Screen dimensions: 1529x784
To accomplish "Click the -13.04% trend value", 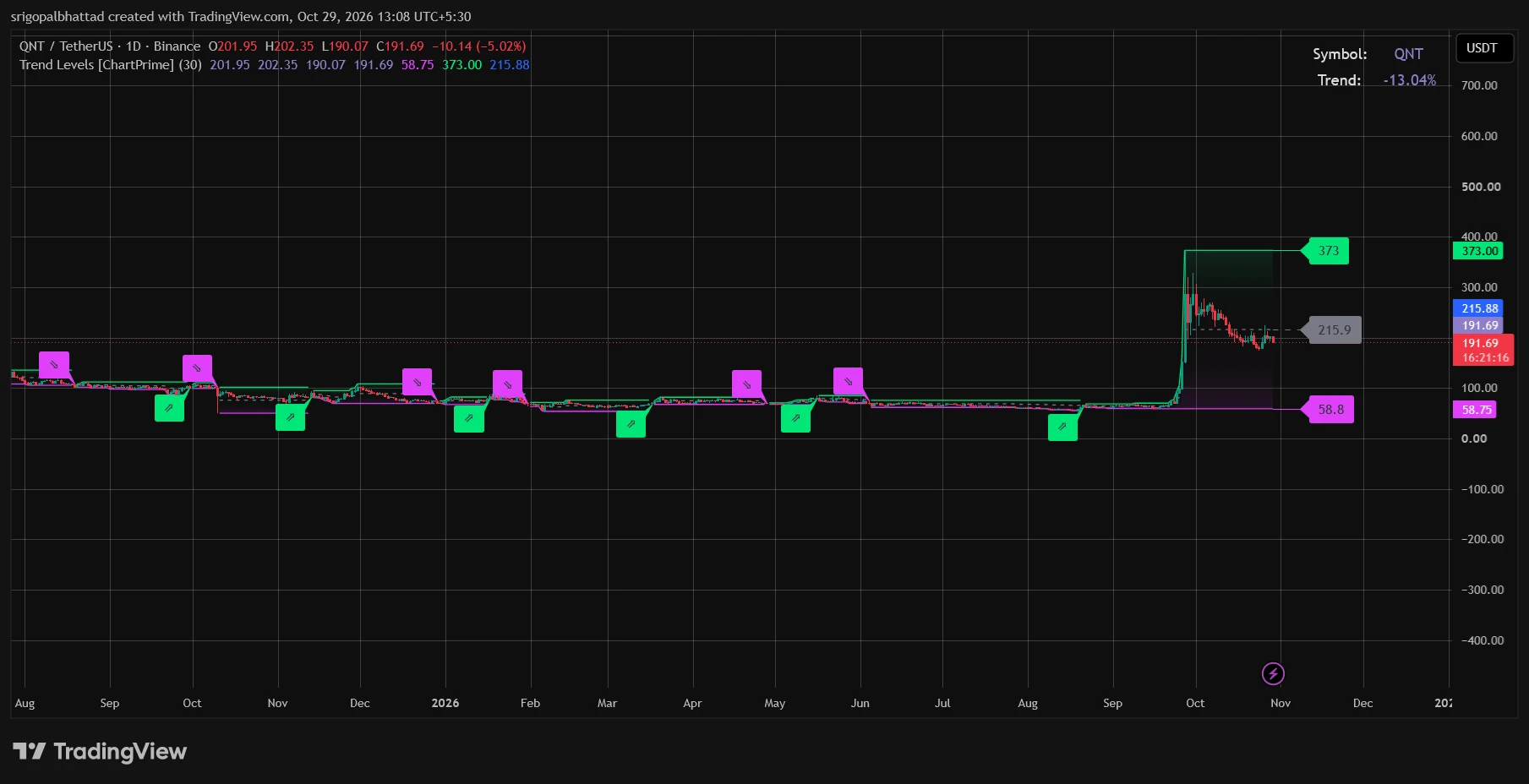I will pos(1409,80).
